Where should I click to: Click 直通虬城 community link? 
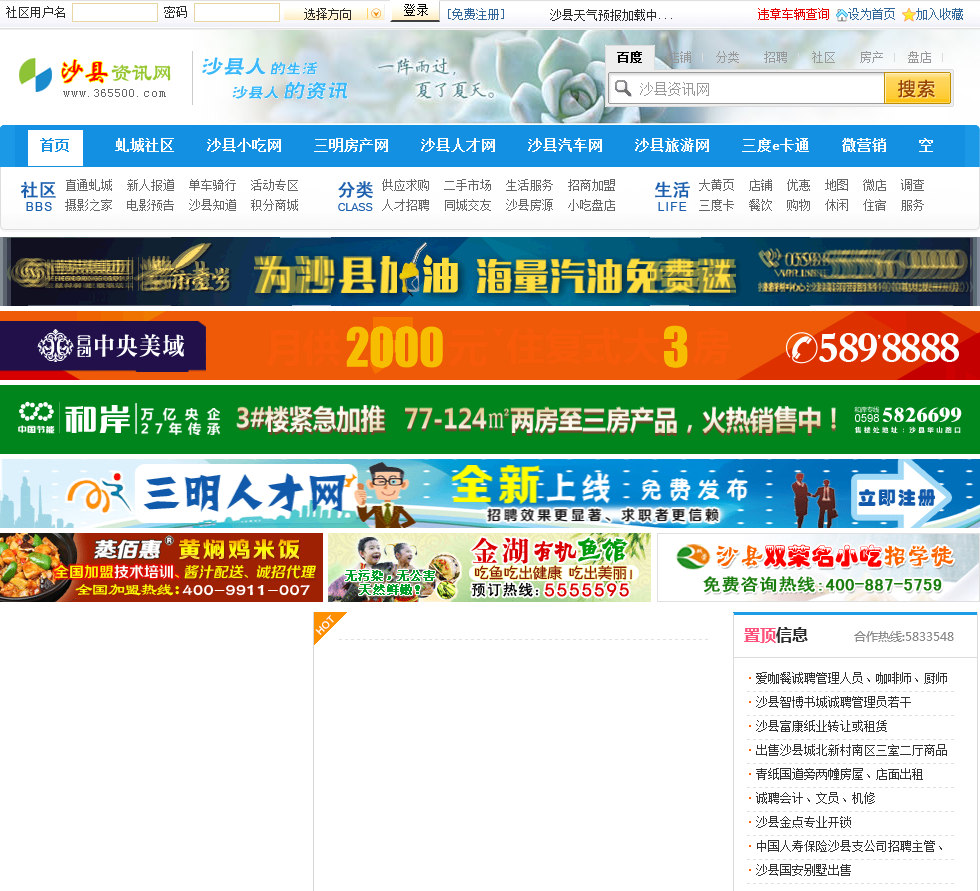(x=89, y=186)
